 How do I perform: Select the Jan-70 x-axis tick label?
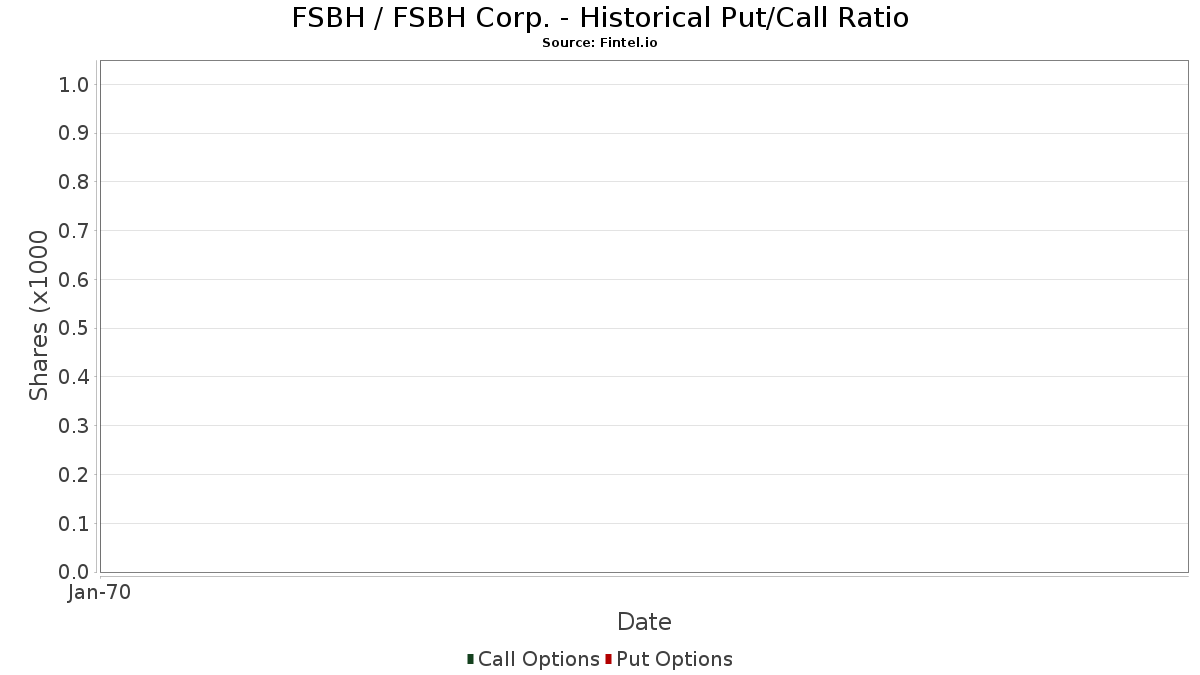pyautogui.click(x=99, y=593)
